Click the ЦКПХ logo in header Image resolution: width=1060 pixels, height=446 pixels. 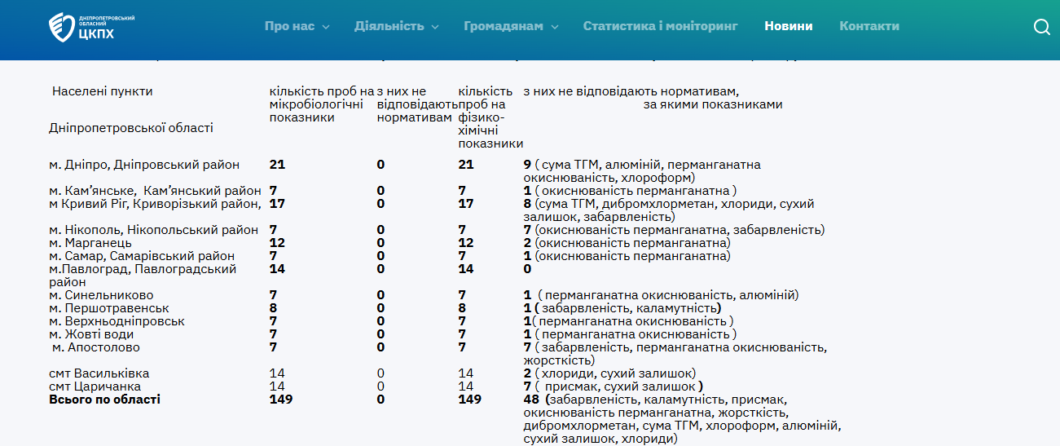coord(93,27)
